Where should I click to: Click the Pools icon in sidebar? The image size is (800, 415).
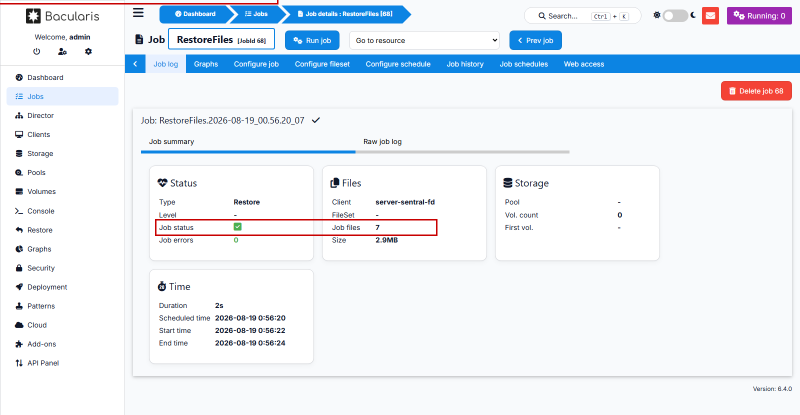19,173
